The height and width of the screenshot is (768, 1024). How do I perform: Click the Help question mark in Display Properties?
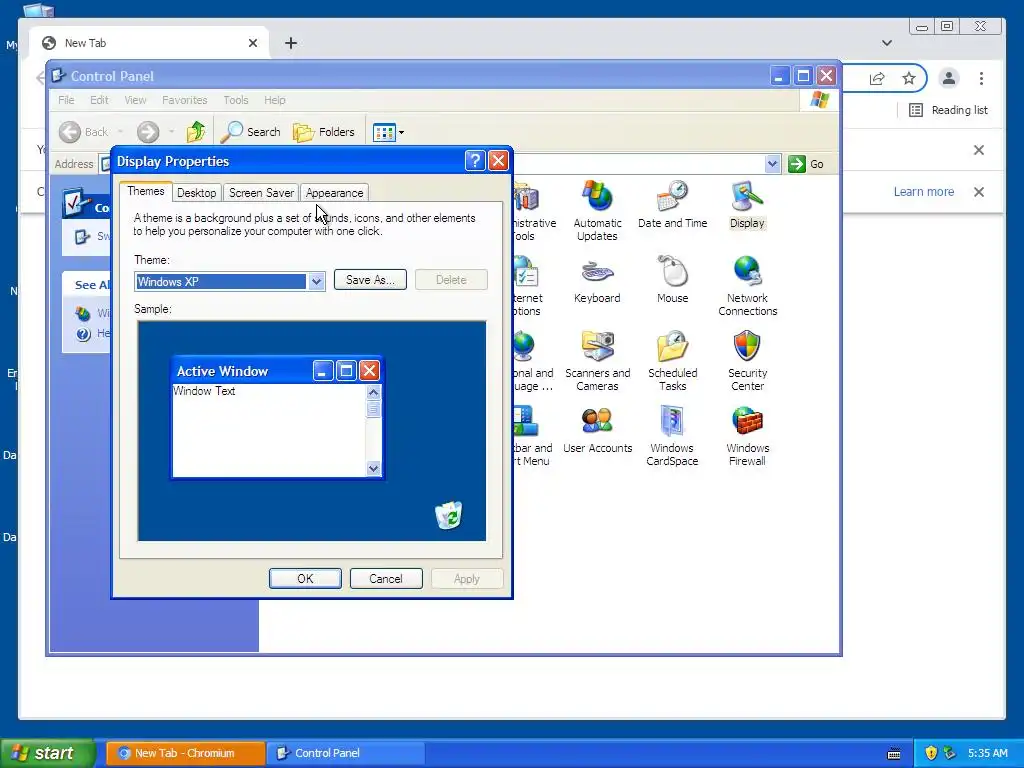[475, 161]
